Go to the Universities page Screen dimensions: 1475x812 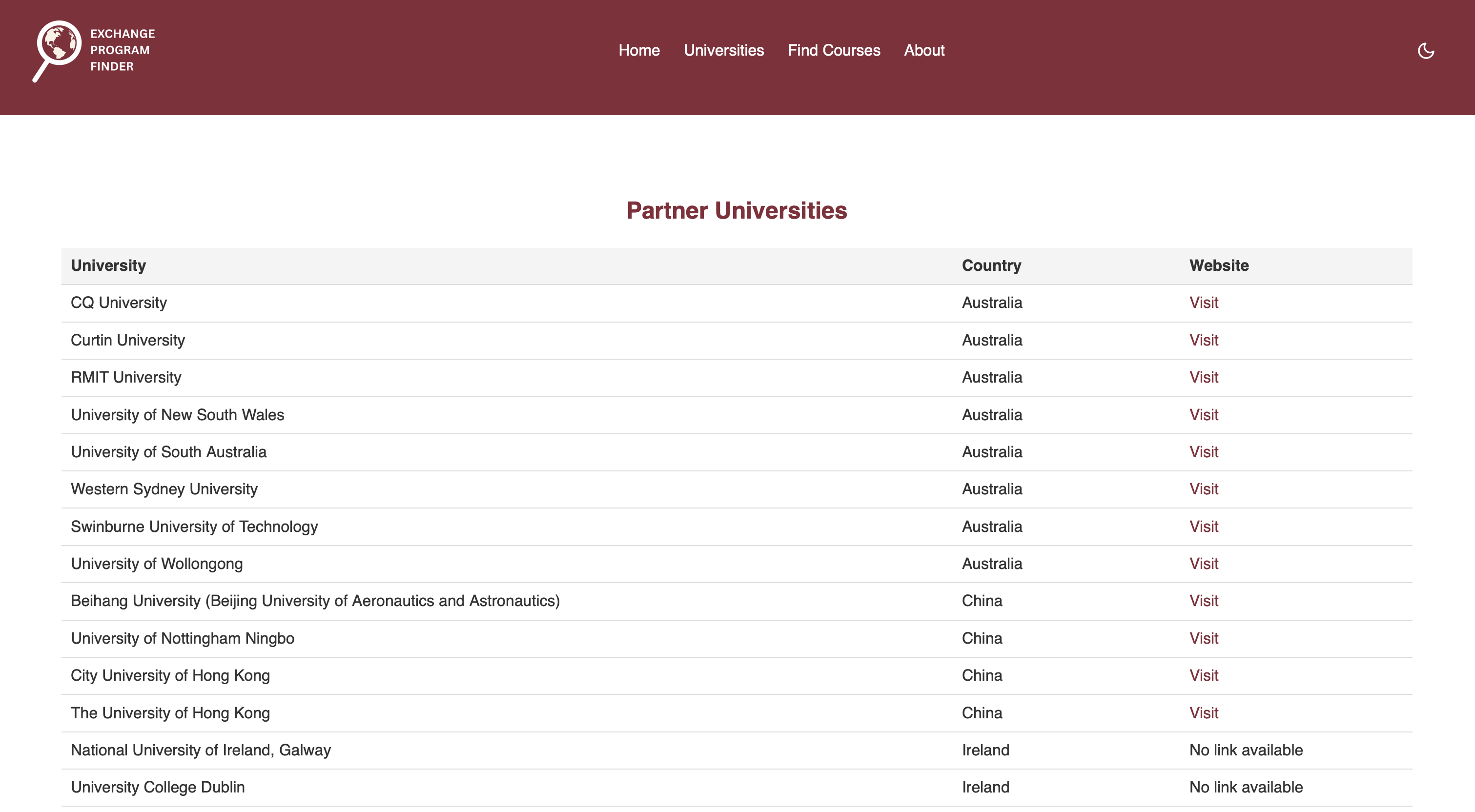point(723,50)
